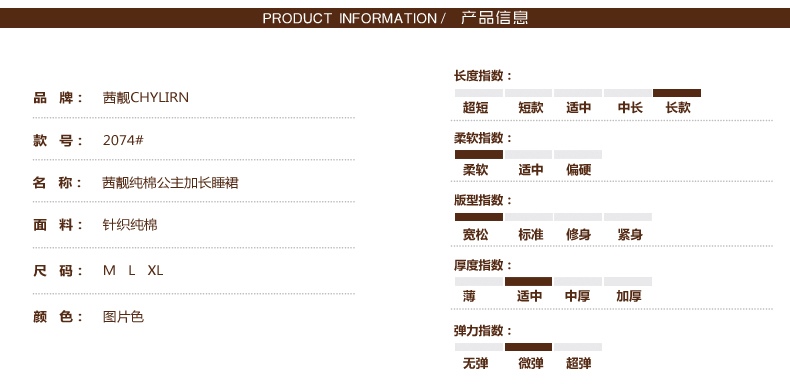Image resolution: width=790 pixels, height=384 pixels.
Task: Select the 薄 thickness label
Action: click(469, 296)
